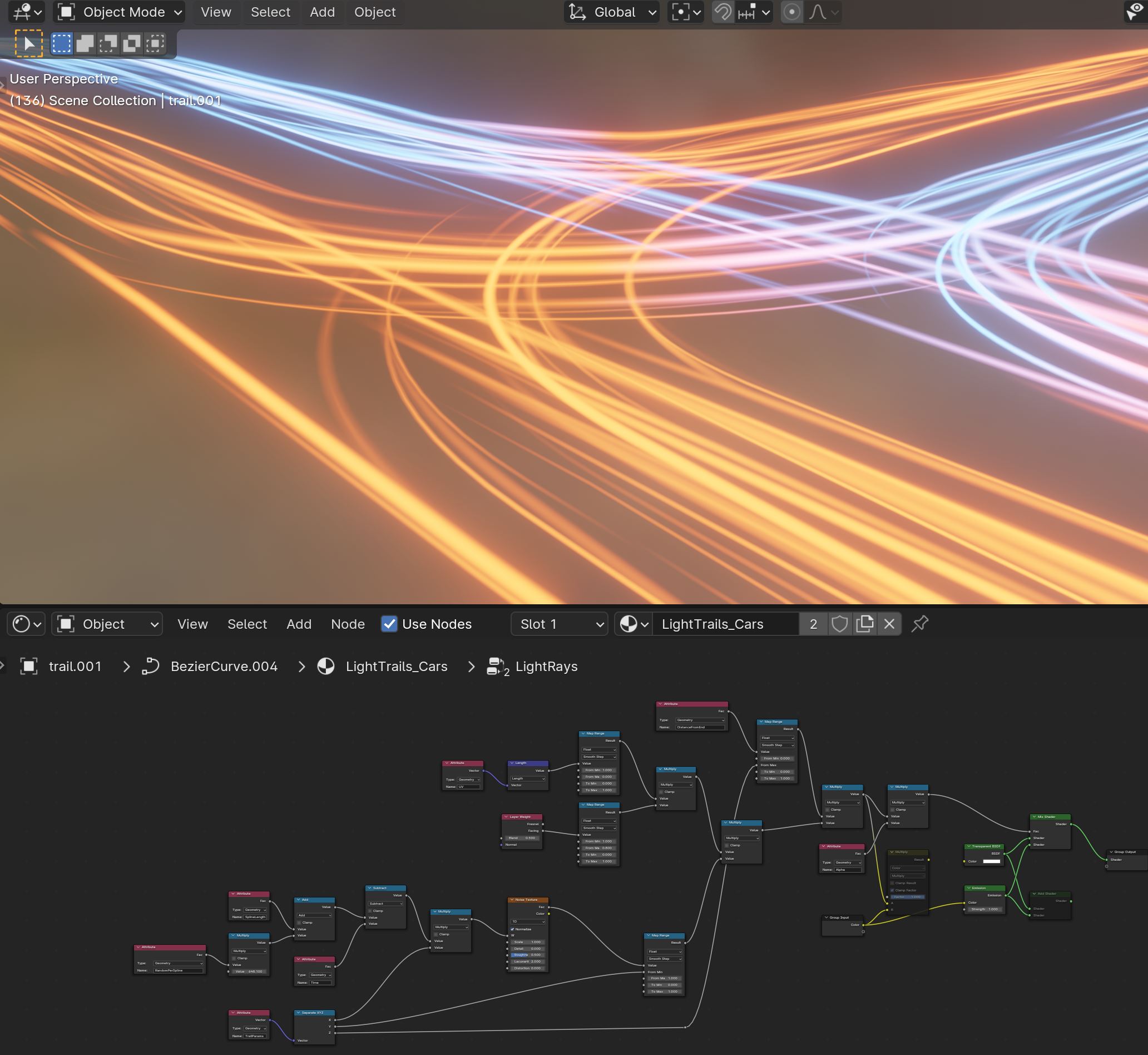Open the viewport Add menu
The height and width of the screenshot is (1055, 1148).
coord(322,12)
